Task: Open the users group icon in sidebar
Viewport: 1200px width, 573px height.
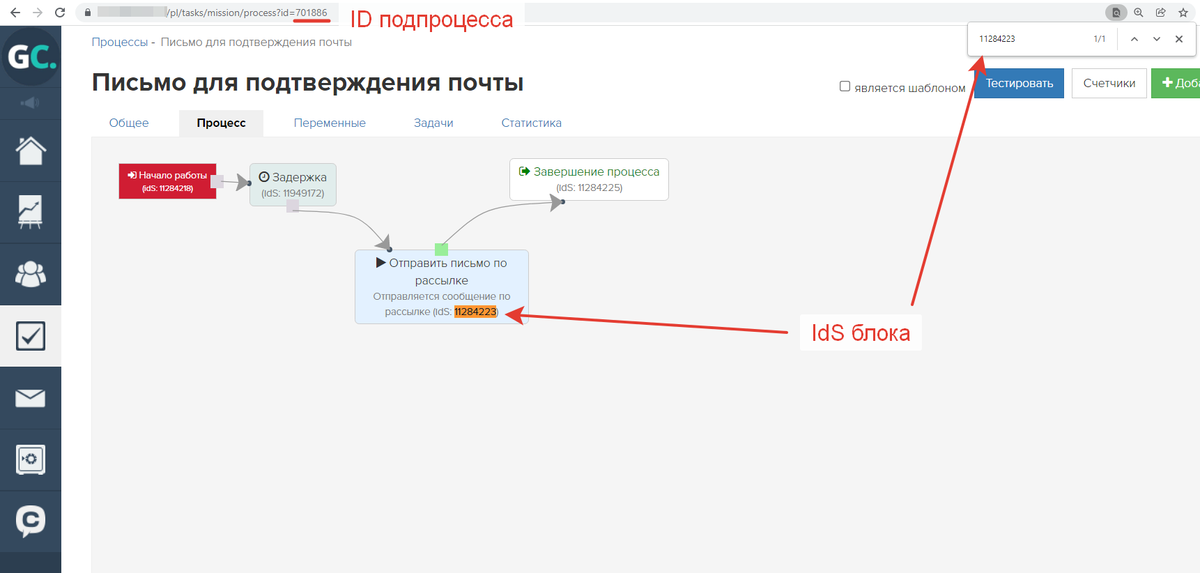Action: click(x=30, y=274)
